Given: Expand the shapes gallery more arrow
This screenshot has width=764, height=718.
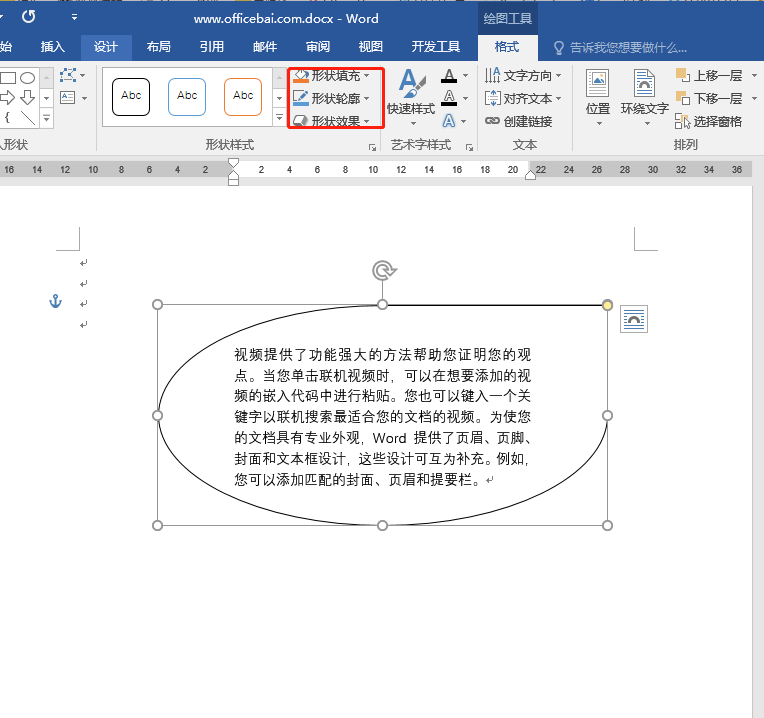Looking at the screenshot, I should 46,118.
